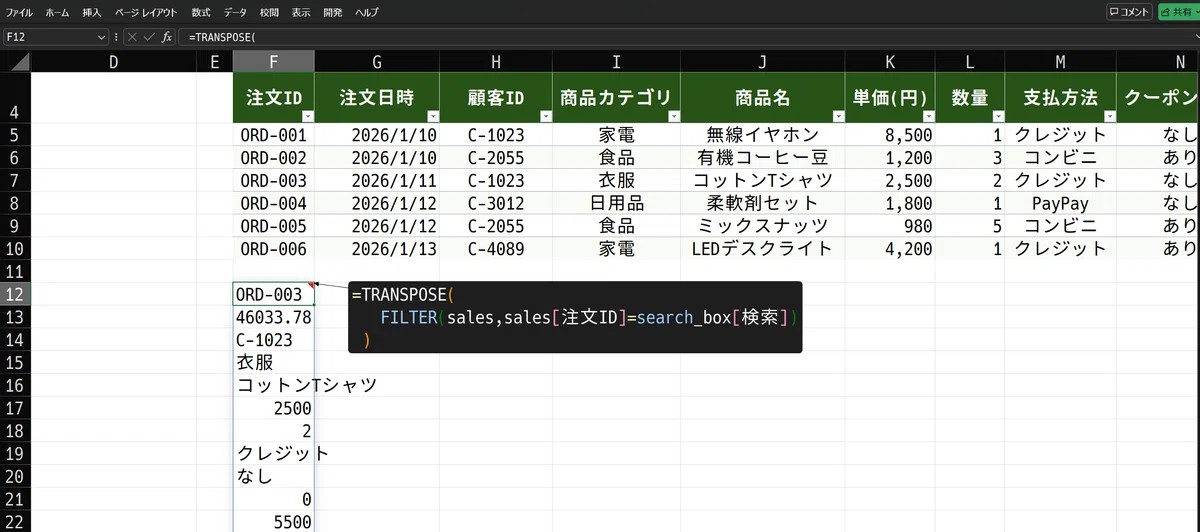
Task: Cancel formula entry with the X icon
Action: pos(133,37)
